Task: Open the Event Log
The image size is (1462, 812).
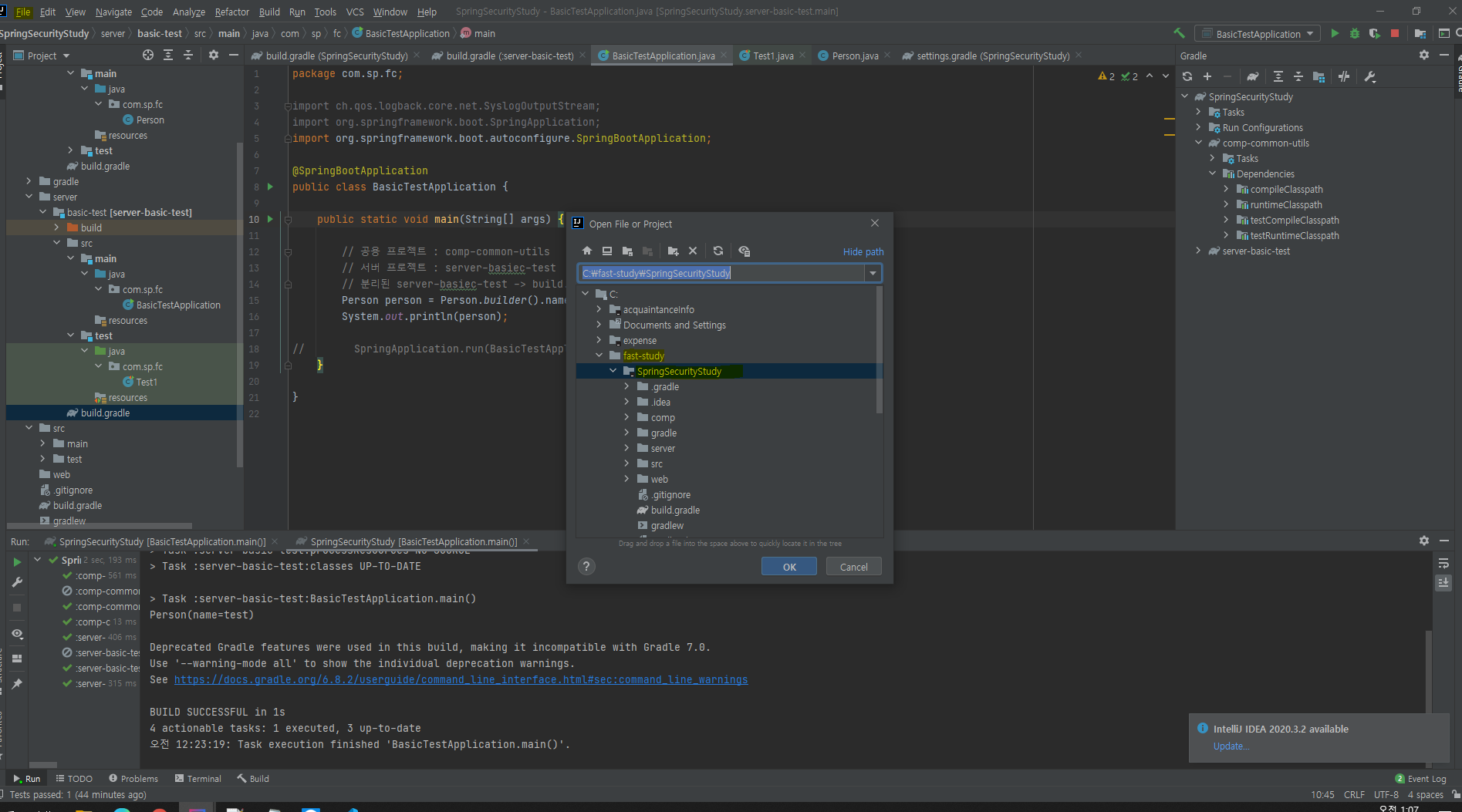Action: click(1420, 779)
